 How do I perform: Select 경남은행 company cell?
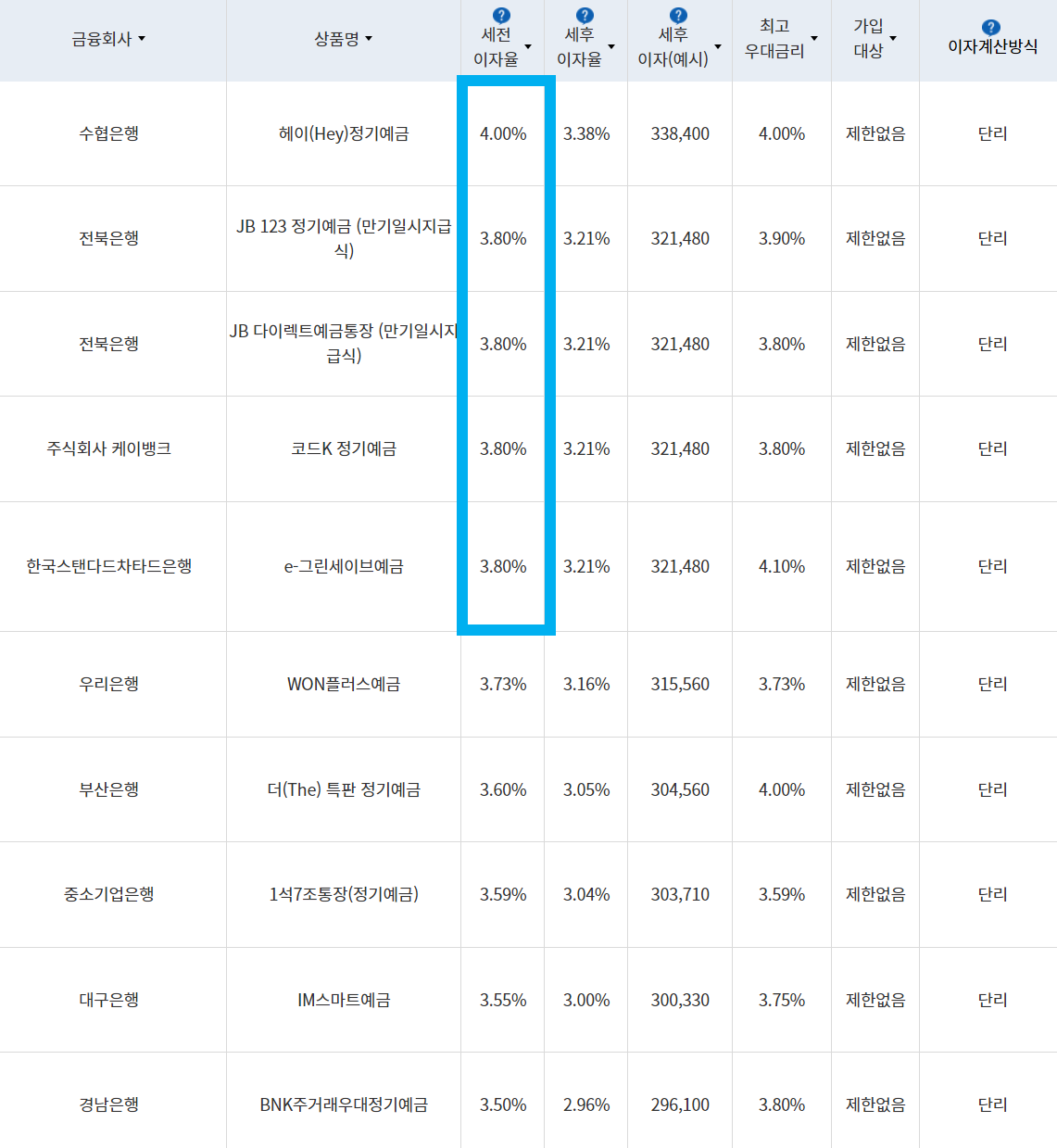[x=109, y=1104]
